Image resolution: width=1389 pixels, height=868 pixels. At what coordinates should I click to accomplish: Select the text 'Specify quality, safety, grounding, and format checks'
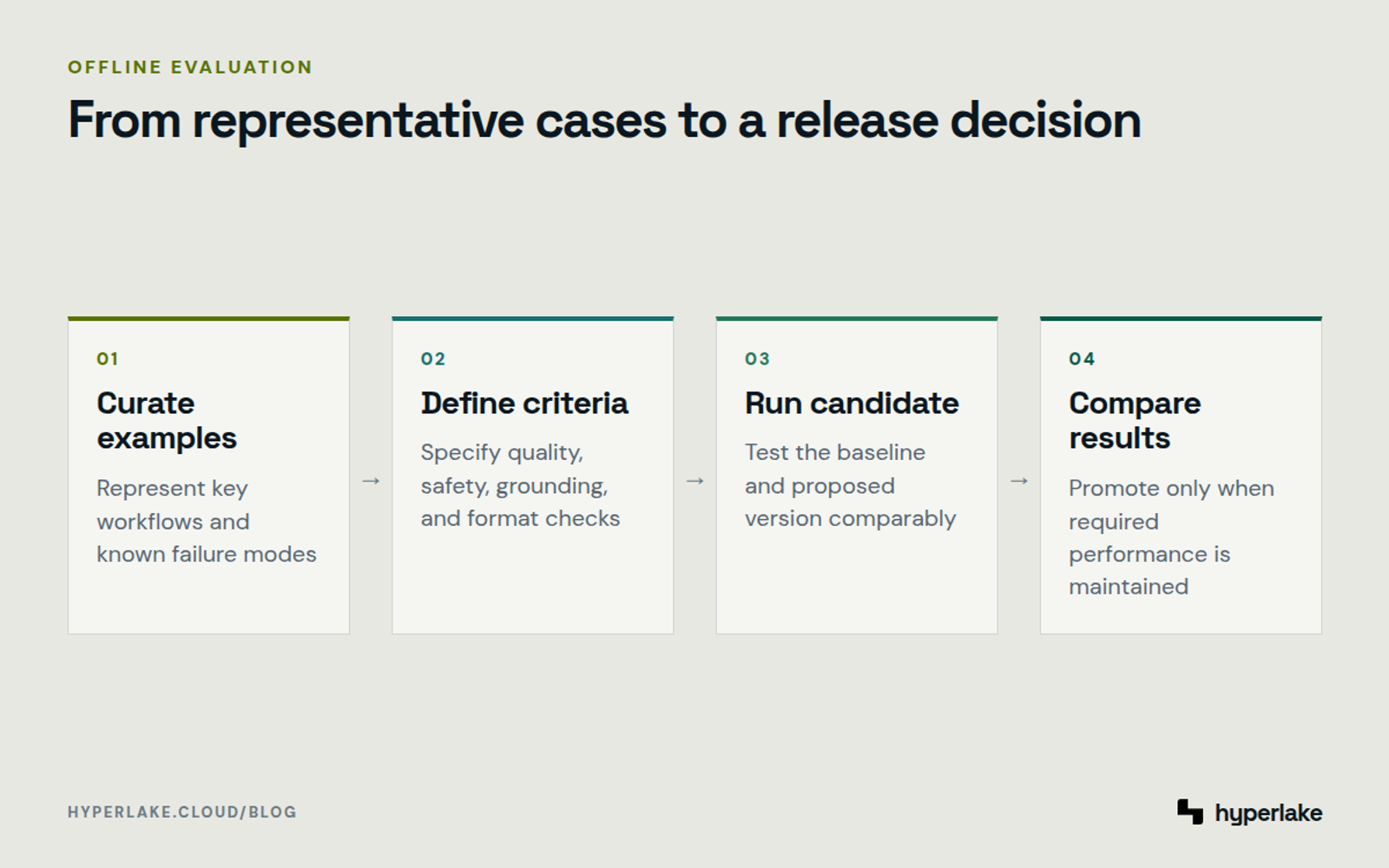[x=521, y=485]
